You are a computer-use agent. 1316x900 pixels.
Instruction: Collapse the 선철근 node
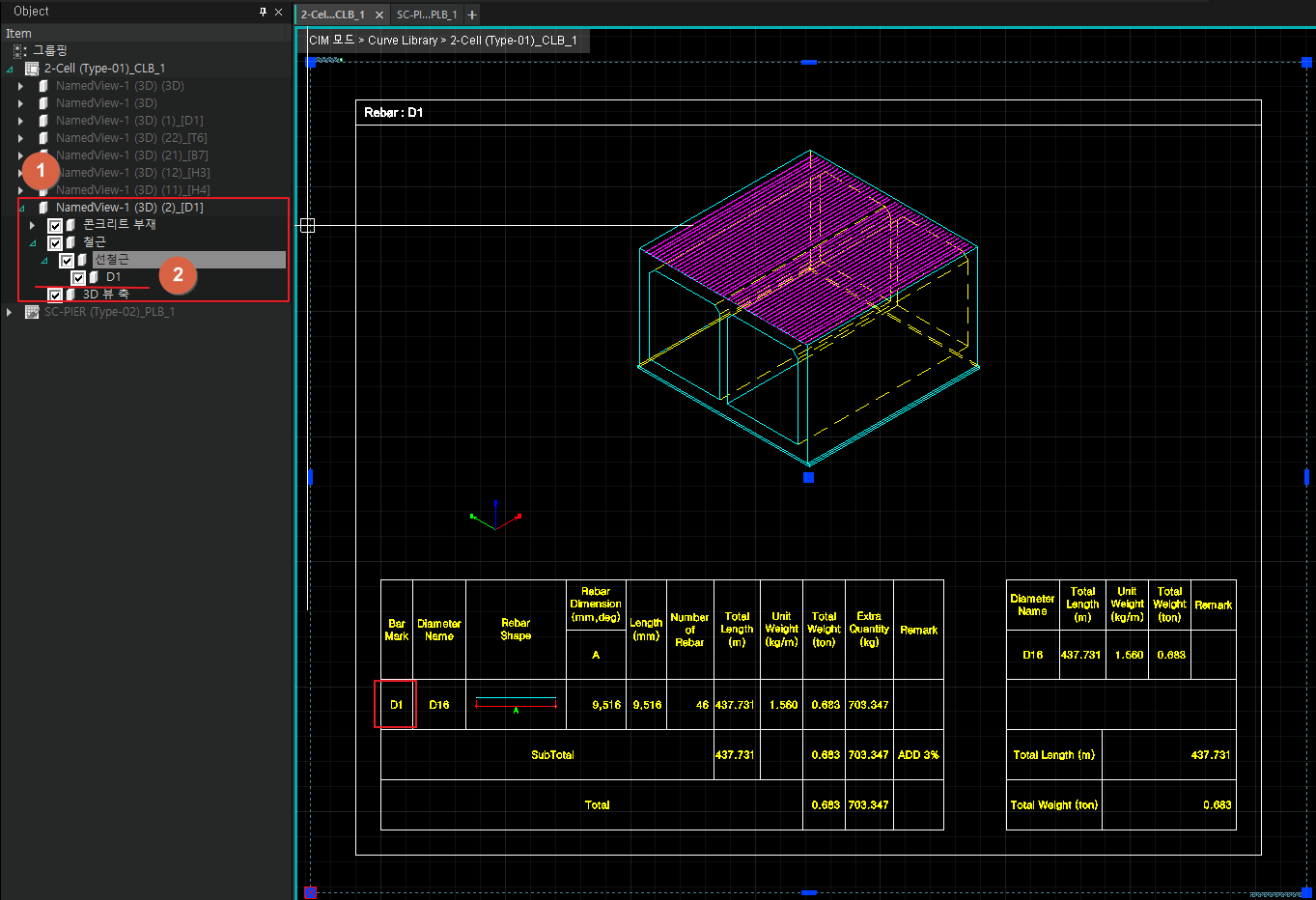tap(44, 260)
